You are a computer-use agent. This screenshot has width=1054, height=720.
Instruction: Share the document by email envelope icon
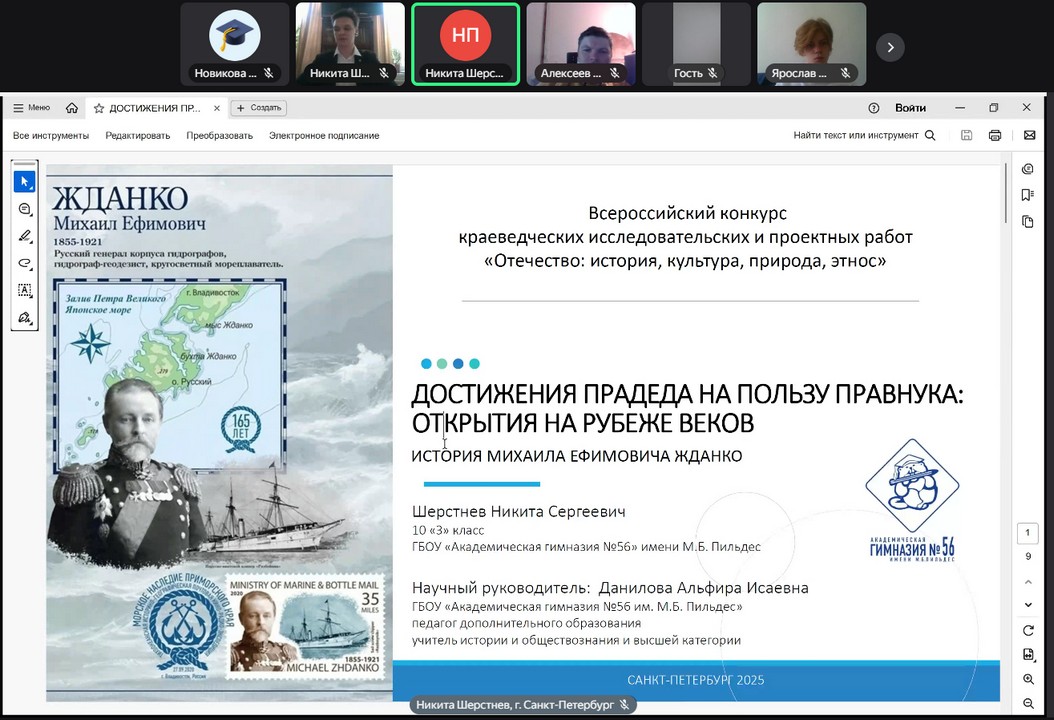coord(1029,135)
